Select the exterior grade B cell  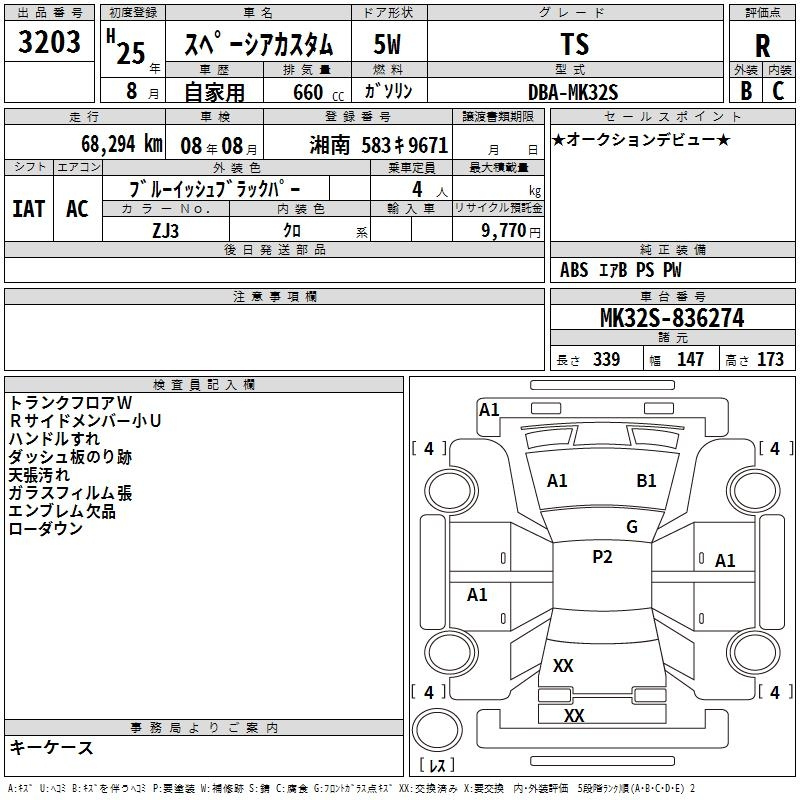click(746, 89)
